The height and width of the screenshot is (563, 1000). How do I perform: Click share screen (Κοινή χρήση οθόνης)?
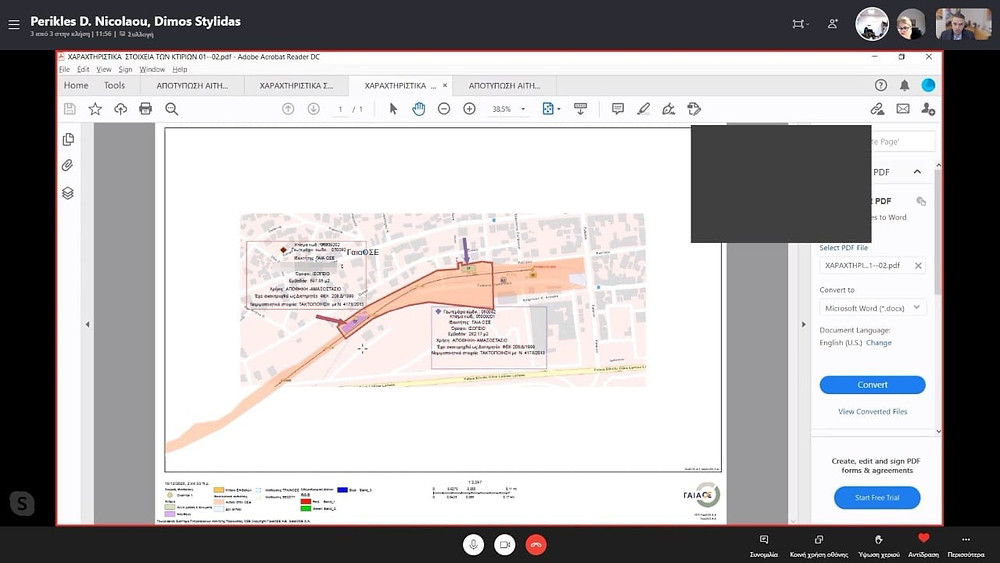tap(819, 546)
